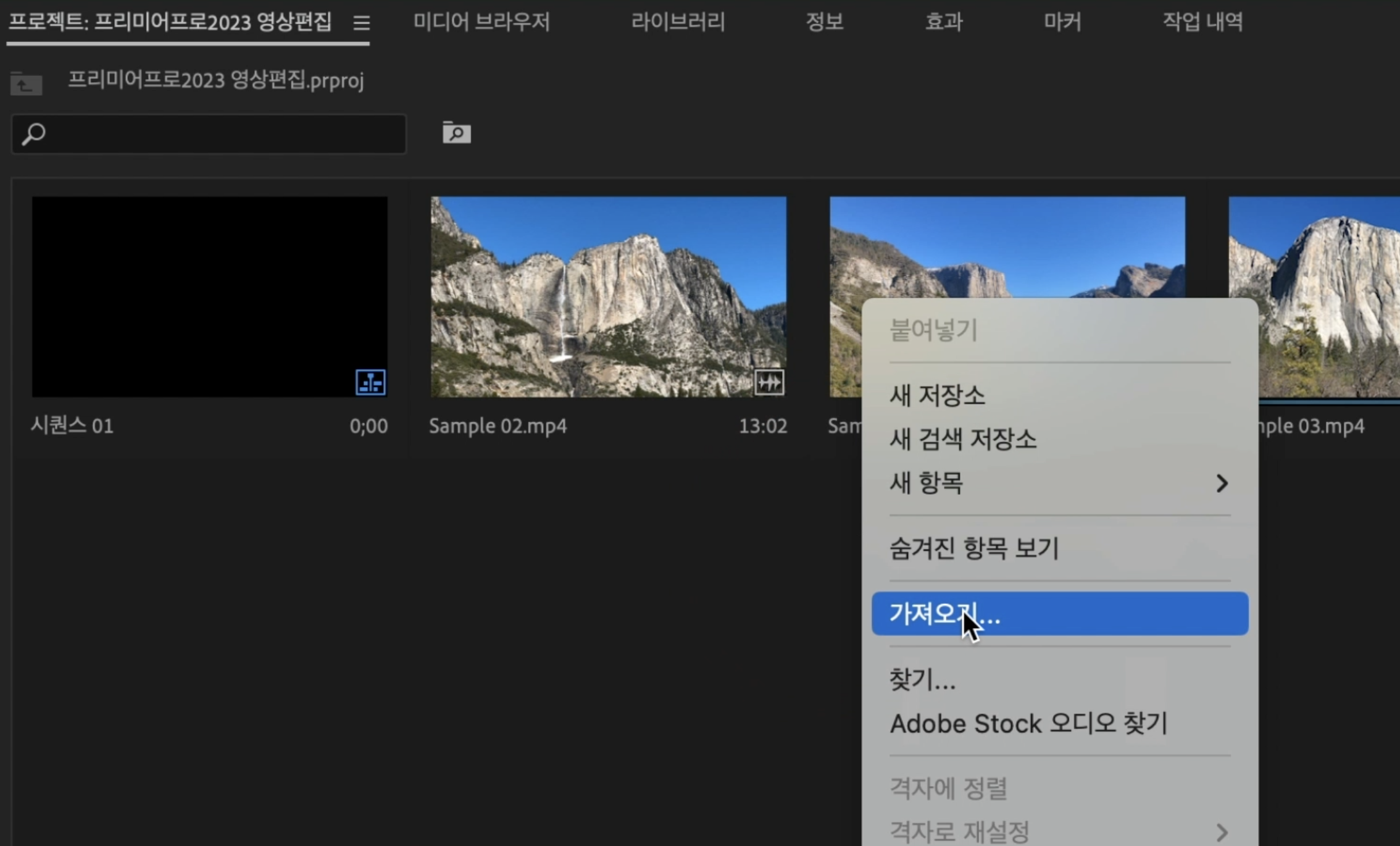1400x846 pixels.
Task: Click into the project search input field
Action: coord(222,134)
